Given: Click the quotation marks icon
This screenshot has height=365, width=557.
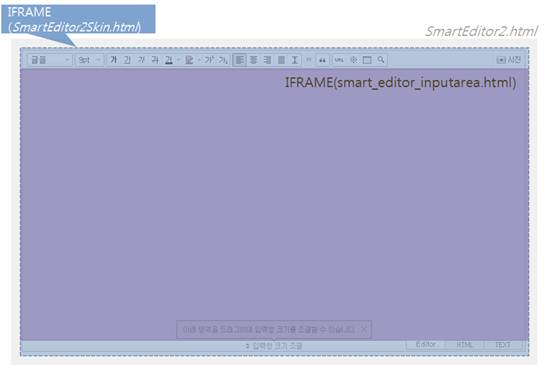Looking at the screenshot, I should pyautogui.click(x=322, y=60).
